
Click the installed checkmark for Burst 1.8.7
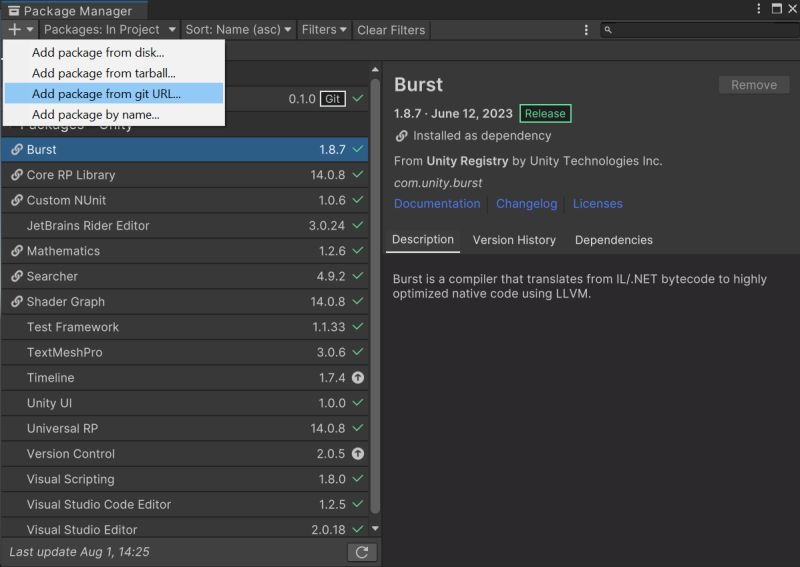358,149
